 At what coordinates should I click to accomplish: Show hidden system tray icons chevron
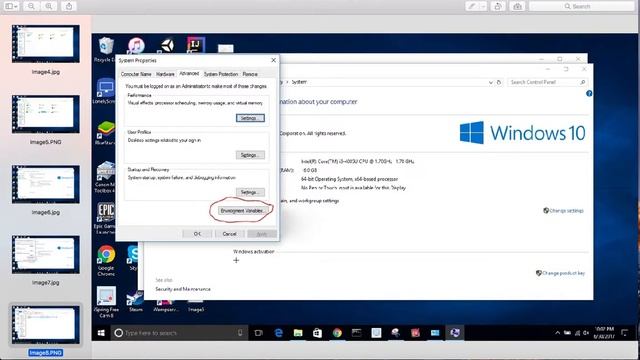[x=558, y=333]
